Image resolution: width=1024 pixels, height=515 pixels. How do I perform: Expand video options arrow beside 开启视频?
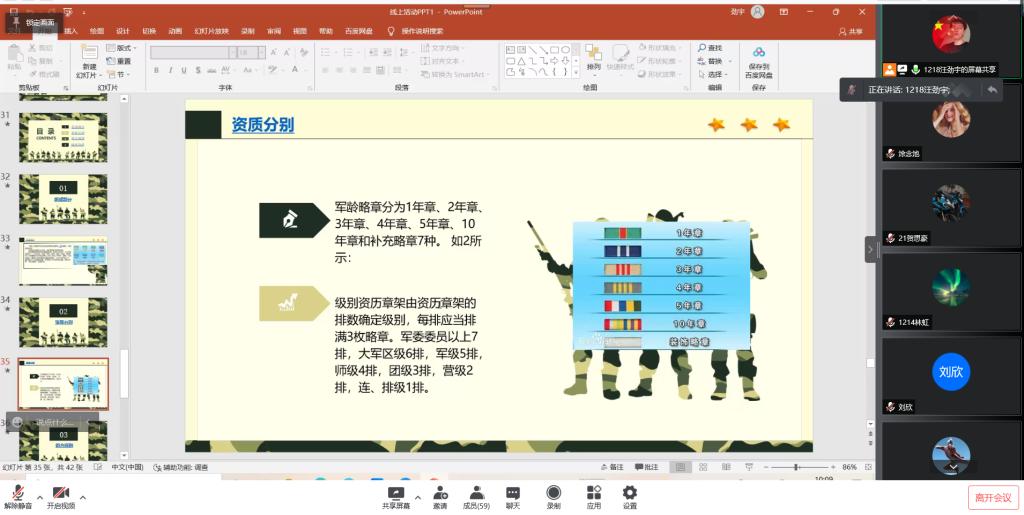[82, 497]
